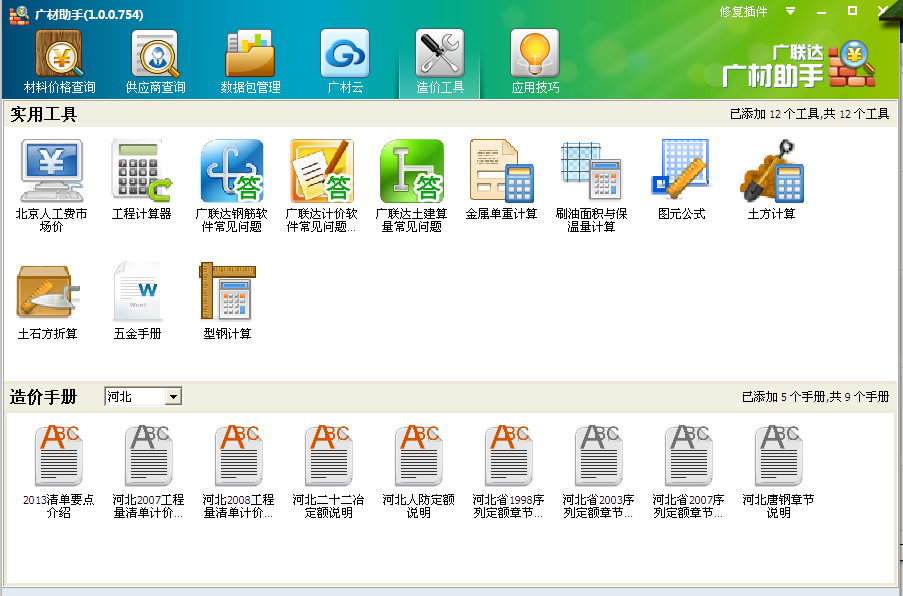The image size is (903, 596).
Task: Open the title bar dropdown arrow menu
Action: point(791,12)
